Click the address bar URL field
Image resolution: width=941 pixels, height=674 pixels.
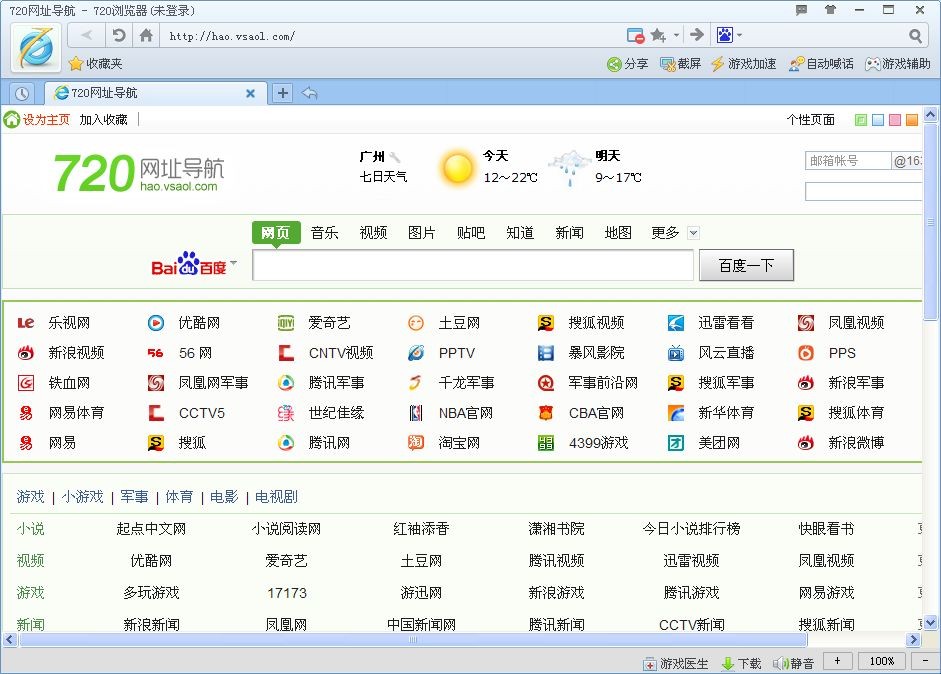click(390, 36)
